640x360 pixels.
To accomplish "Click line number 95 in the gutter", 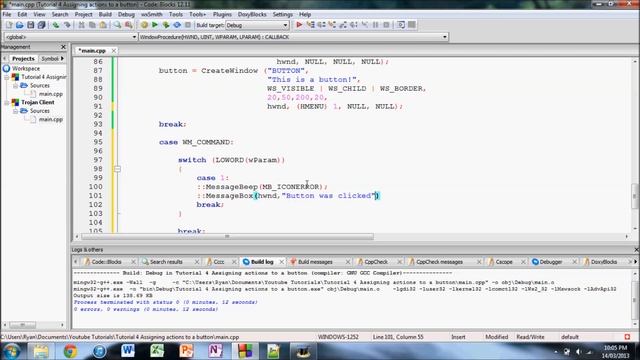I will click(96, 142).
